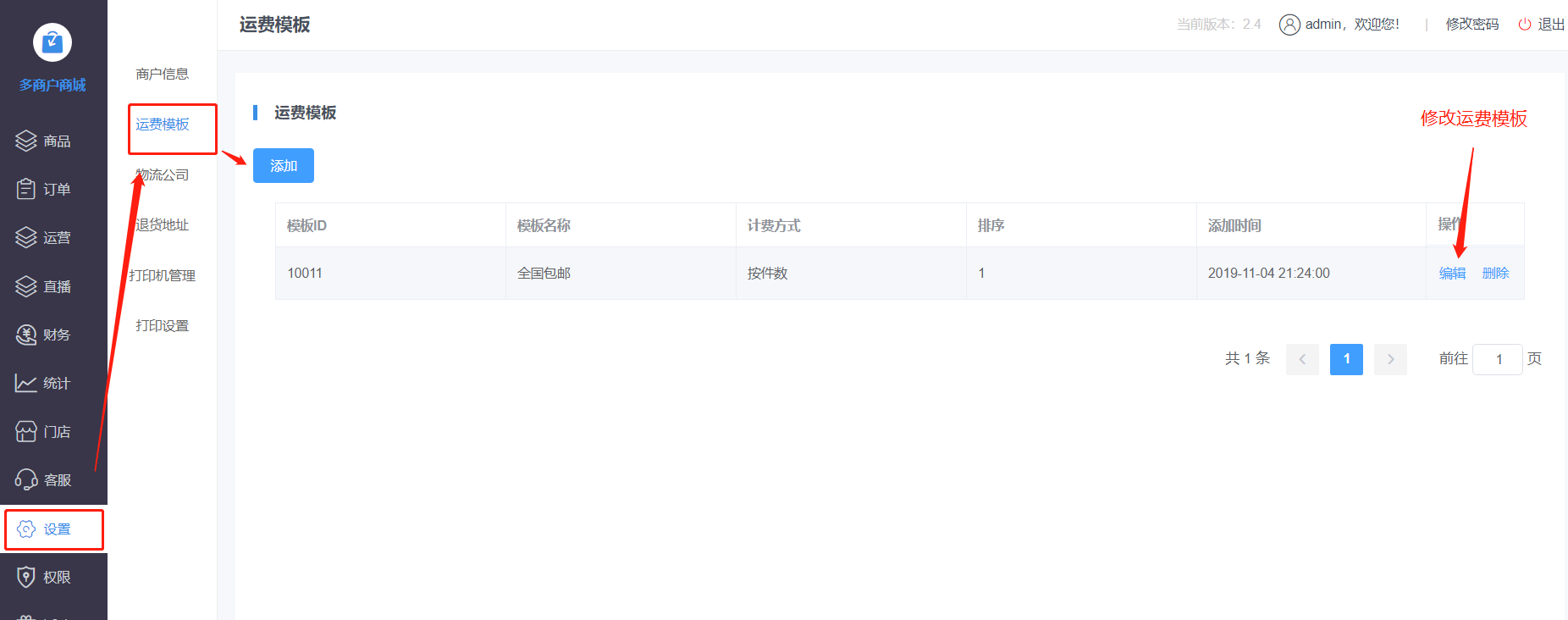Viewport: 1568px width, 620px height.
Task: Click the blue 添加 button
Action: click(284, 165)
